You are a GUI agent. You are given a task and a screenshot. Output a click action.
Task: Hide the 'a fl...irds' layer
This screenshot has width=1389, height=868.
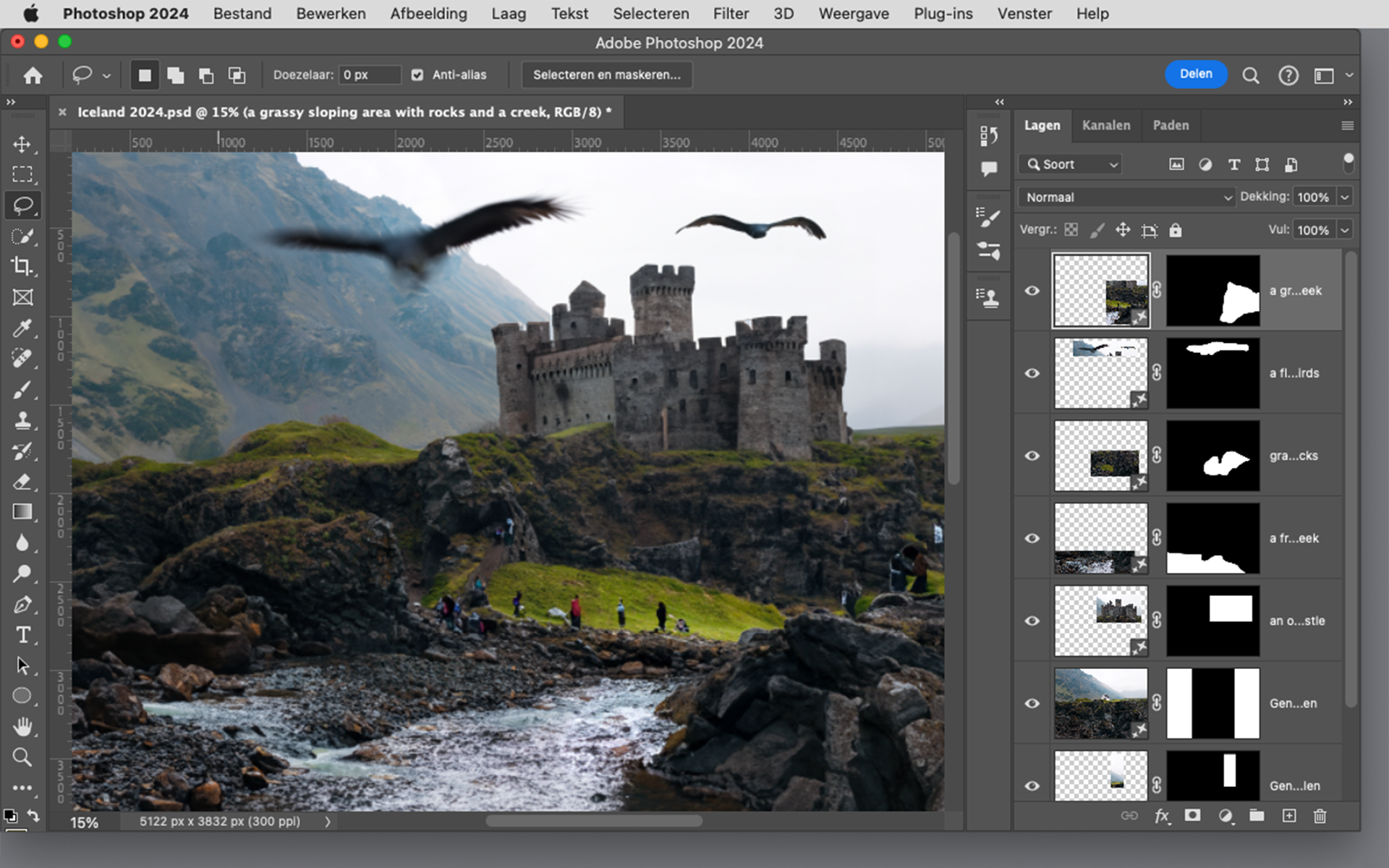click(1032, 373)
